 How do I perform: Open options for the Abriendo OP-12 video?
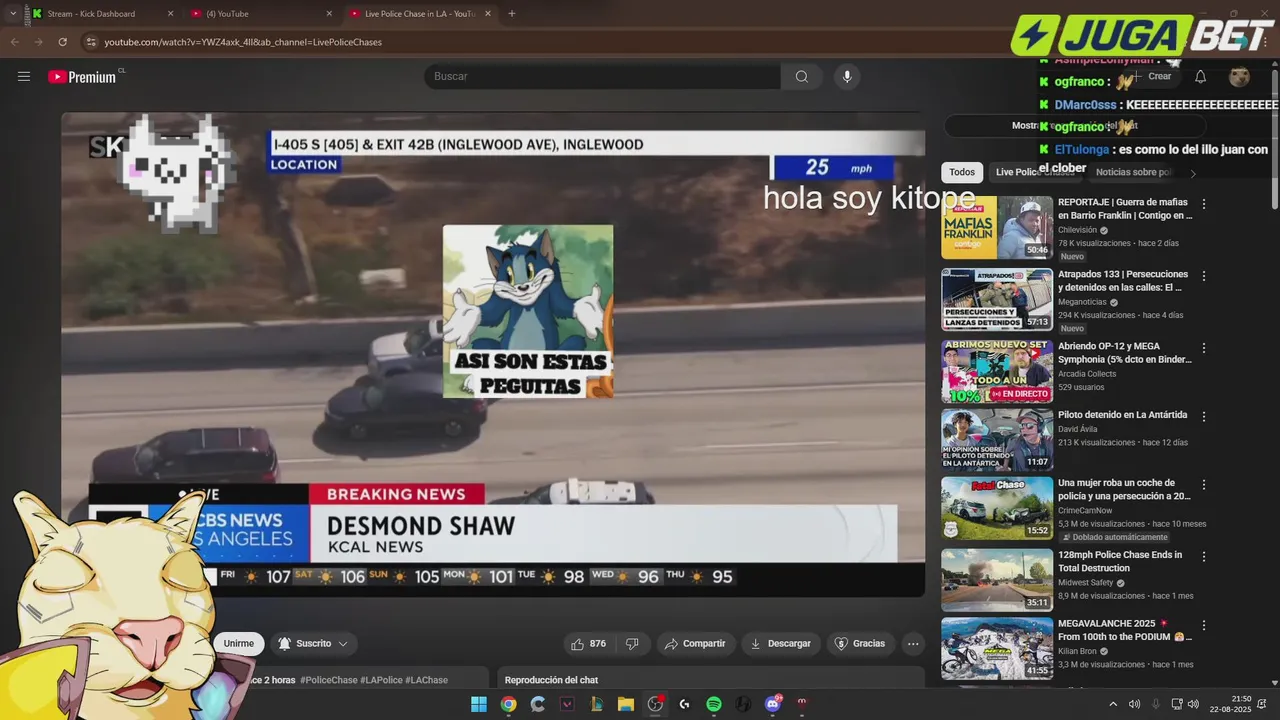pos(1204,348)
